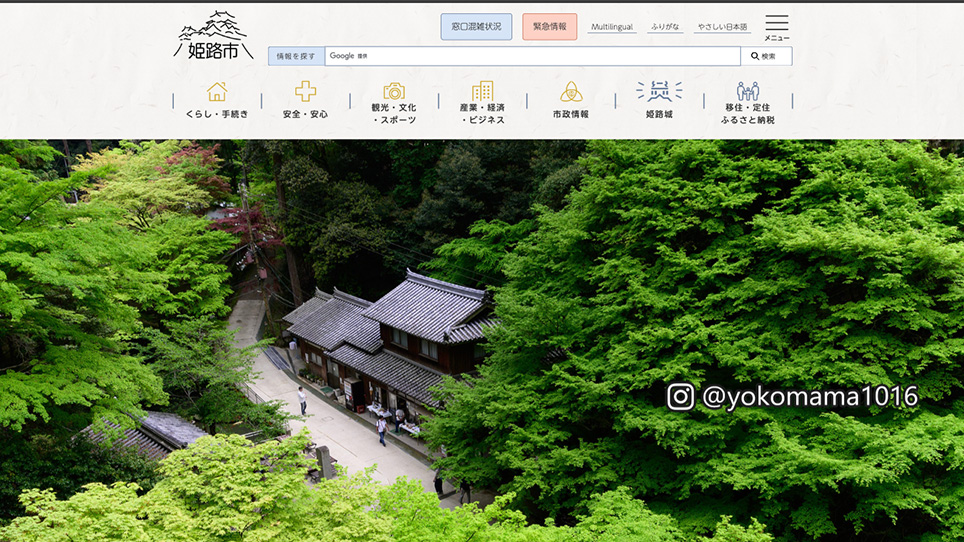Open the 市政情報 menu label
Image resolution: width=964 pixels, height=542 pixels.
click(571, 114)
